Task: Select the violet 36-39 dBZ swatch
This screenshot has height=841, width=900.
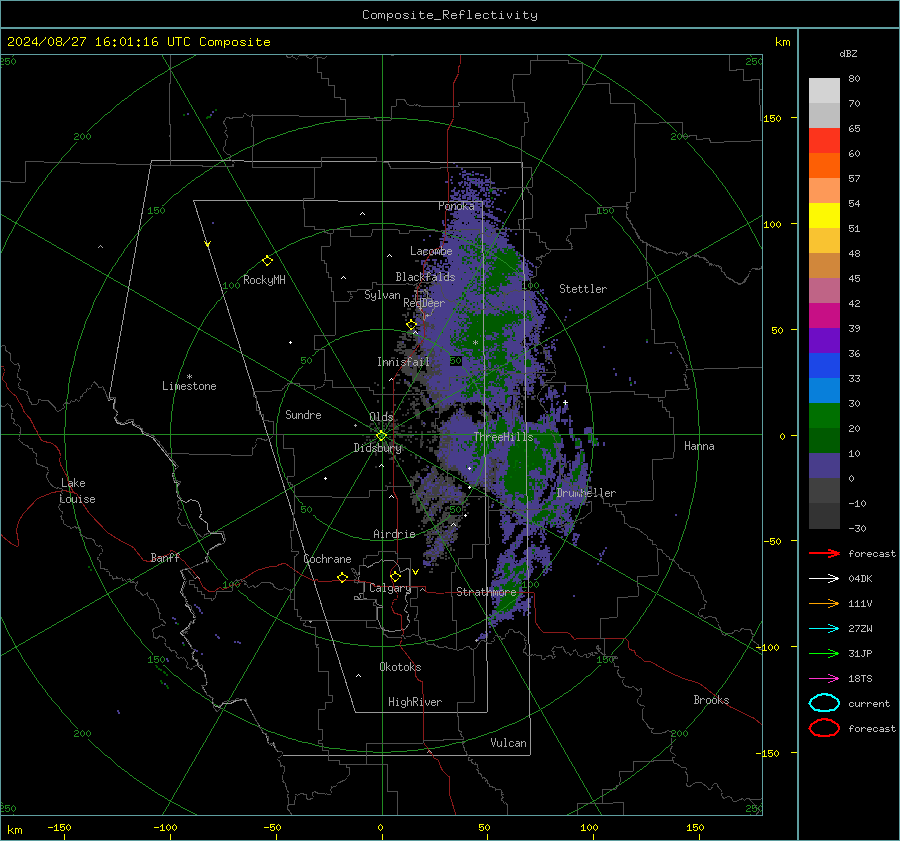Action: [x=824, y=341]
